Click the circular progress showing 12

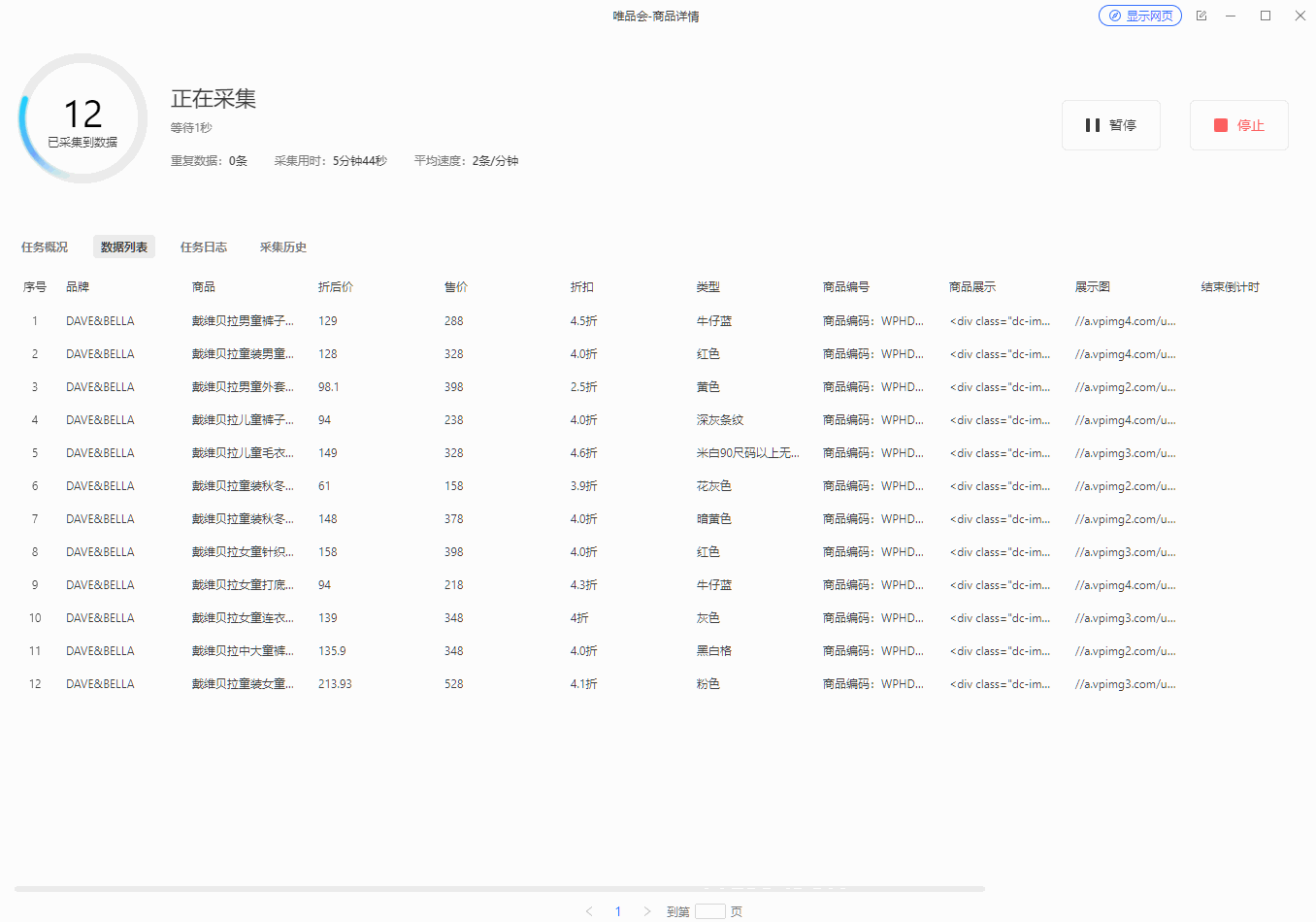coord(83,118)
